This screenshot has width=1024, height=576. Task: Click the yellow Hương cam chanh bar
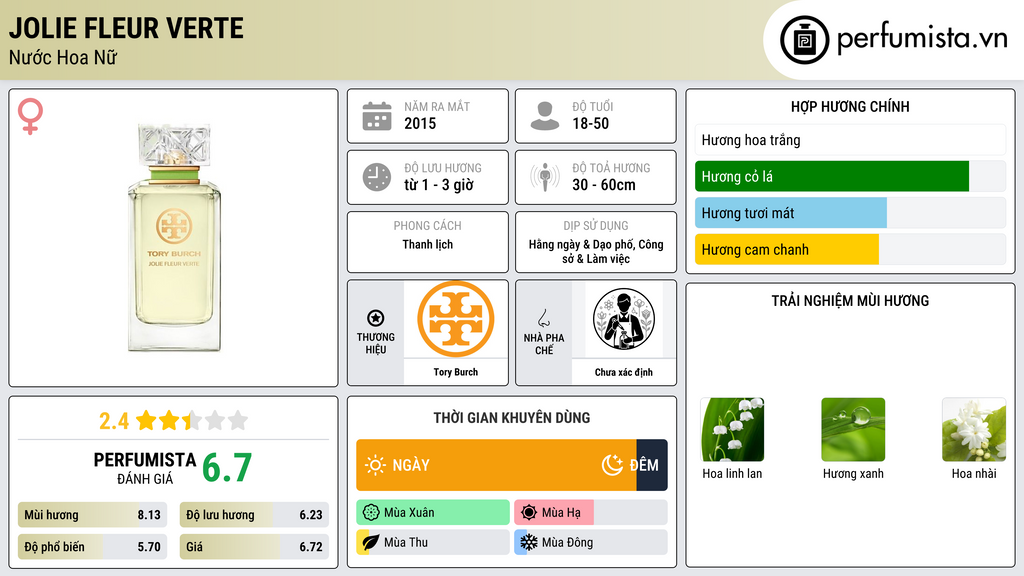click(x=787, y=249)
